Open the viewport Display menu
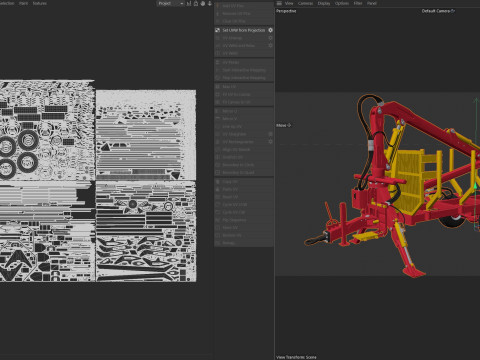The height and width of the screenshot is (360, 480). click(324, 3)
